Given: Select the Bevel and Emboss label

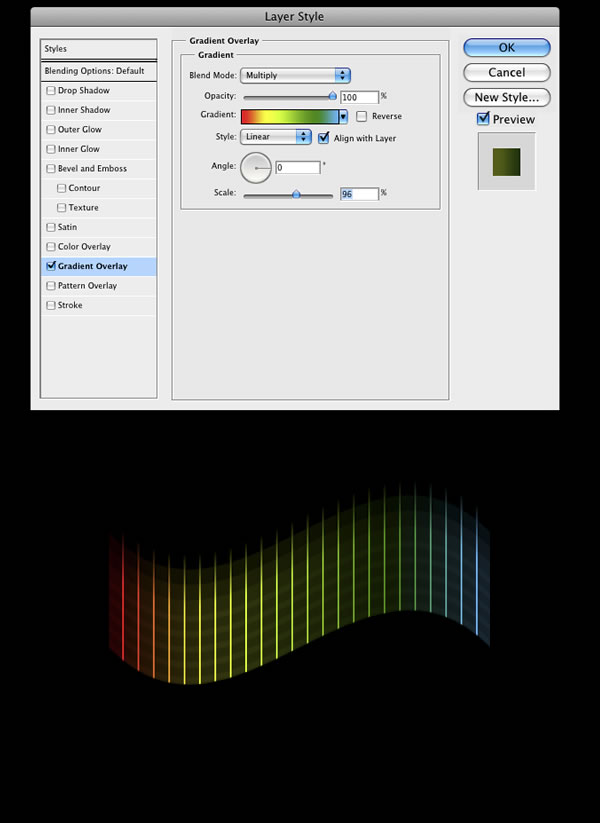Looking at the screenshot, I should coord(92,168).
